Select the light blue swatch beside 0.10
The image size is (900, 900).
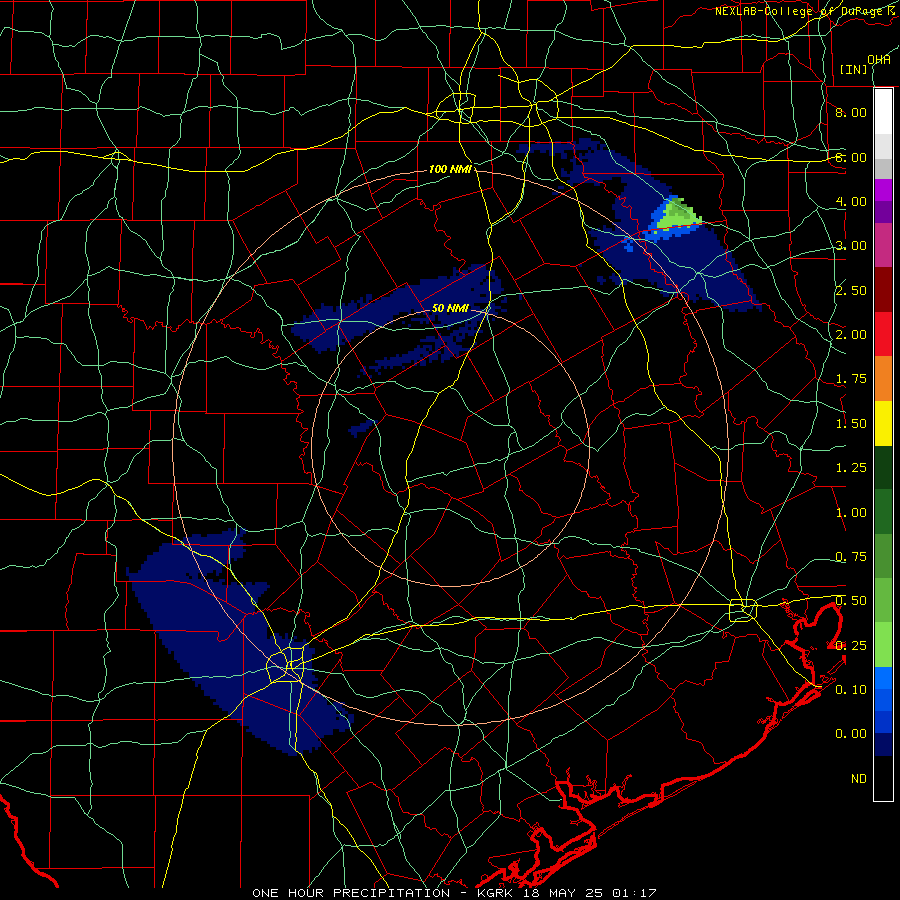[x=883, y=678]
